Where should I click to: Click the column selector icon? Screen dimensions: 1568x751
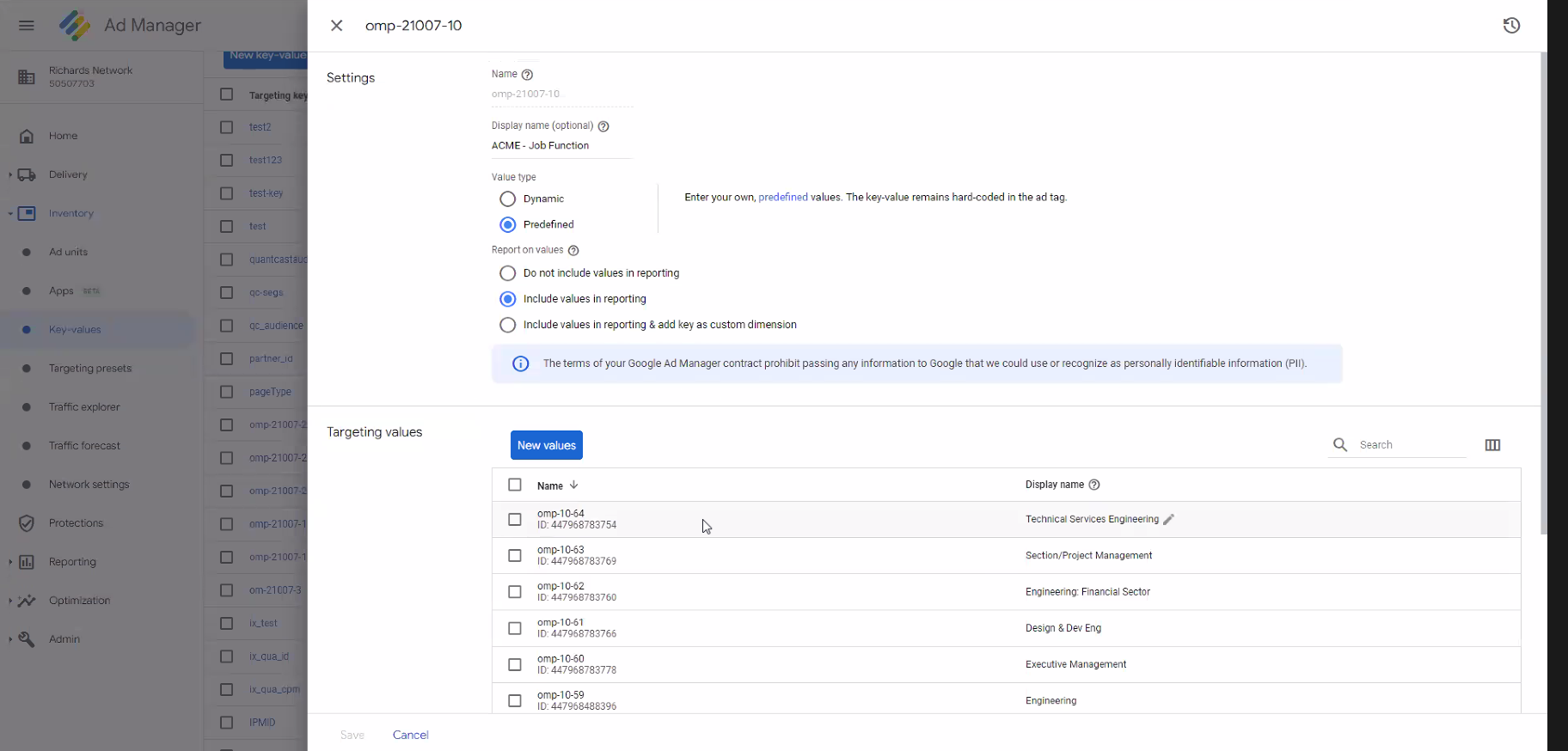click(1492, 445)
